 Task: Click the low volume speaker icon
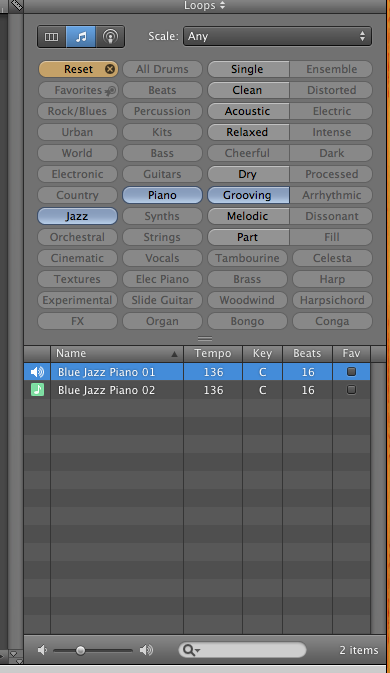(x=42, y=650)
